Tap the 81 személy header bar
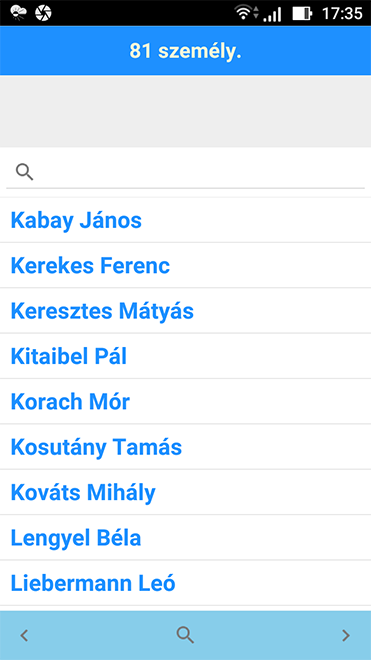The height and width of the screenshot is (660, 371). point(185,51)
